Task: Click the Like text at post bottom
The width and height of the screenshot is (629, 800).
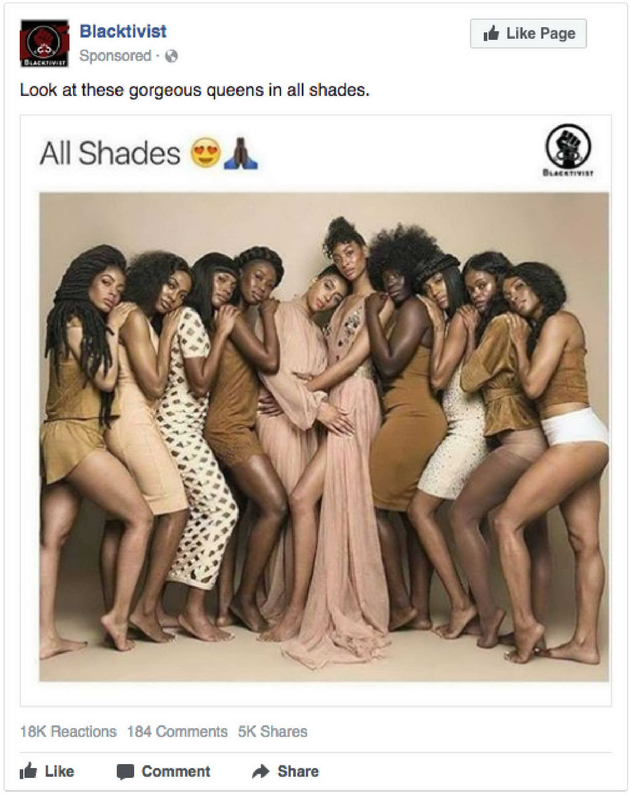Action: [59, 771]
